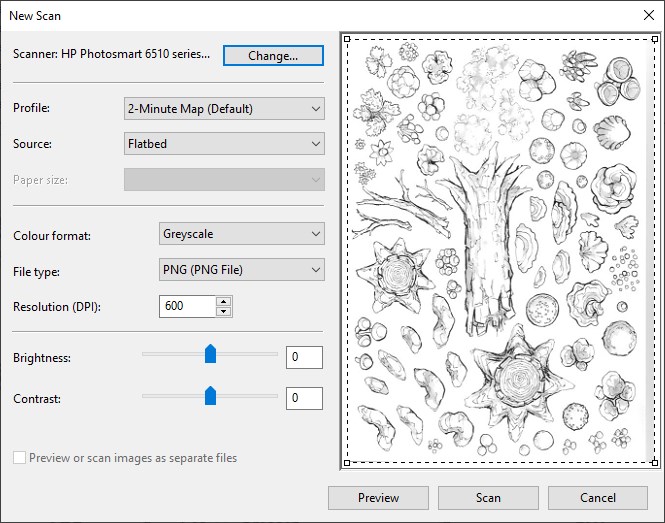Close the New Scan dialog window
Screen dimensions: 665x523
coord(647,15)
